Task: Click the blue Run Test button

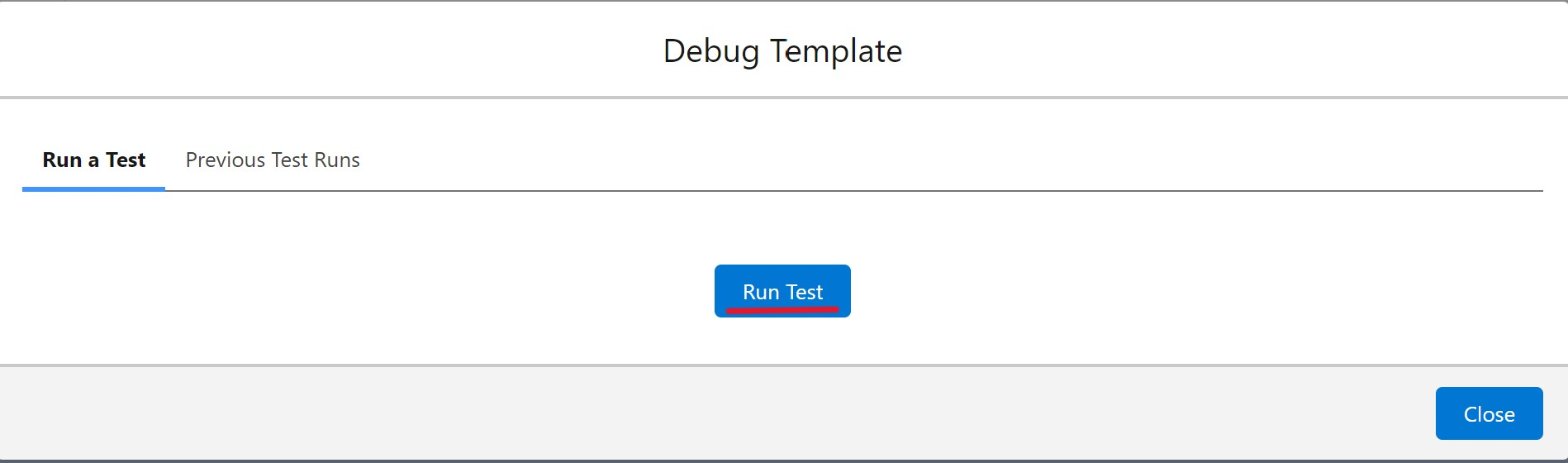Action: (782, 291)
